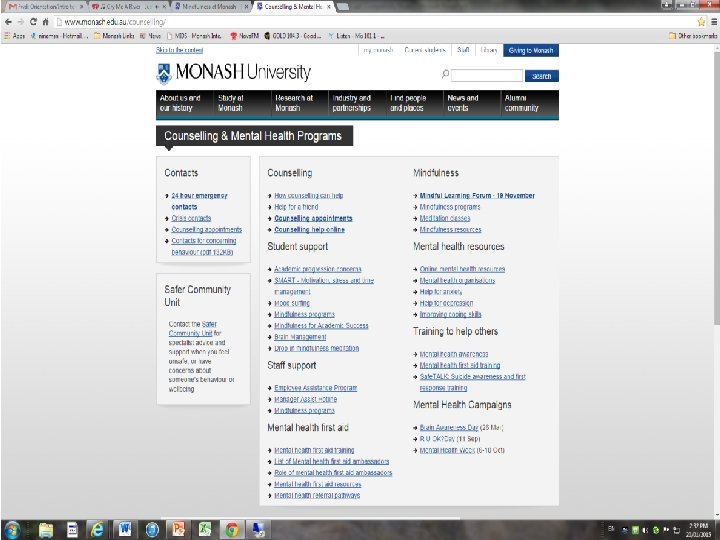720x540 pixels.
Task: Open Industry and partnerships menu
Action: click(x=356, y=103)
